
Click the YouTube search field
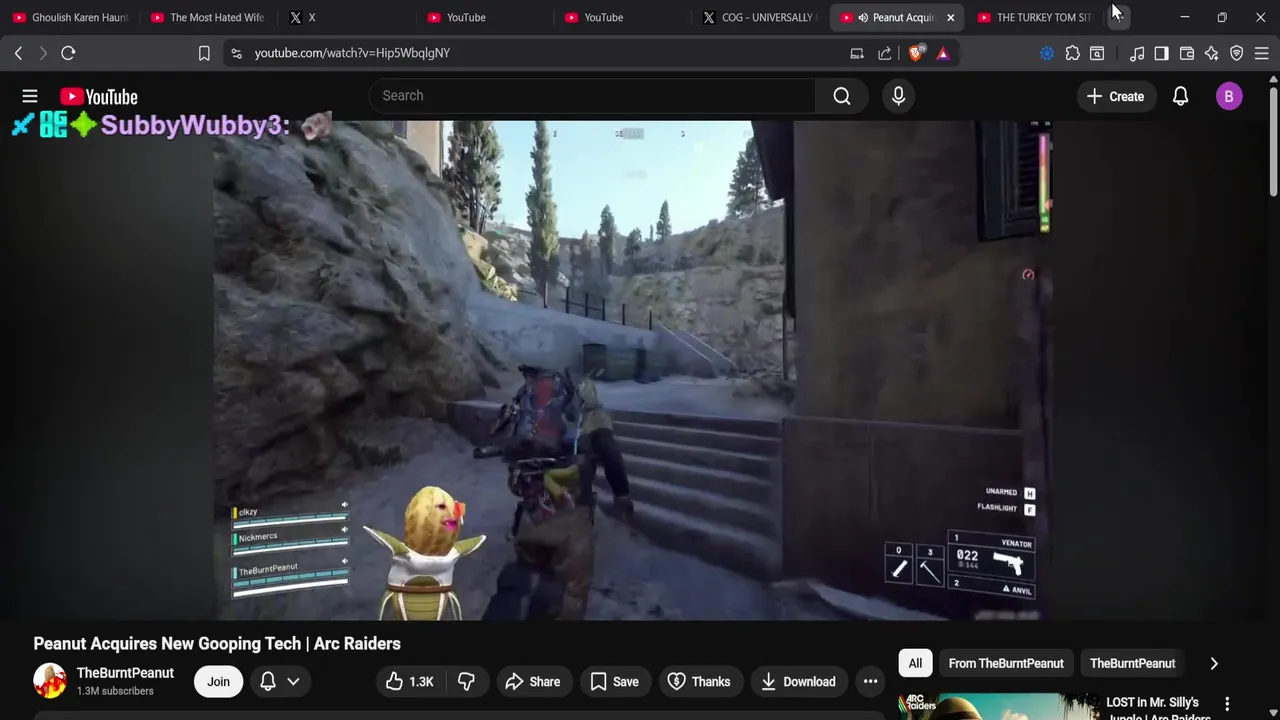pos(592,96)
